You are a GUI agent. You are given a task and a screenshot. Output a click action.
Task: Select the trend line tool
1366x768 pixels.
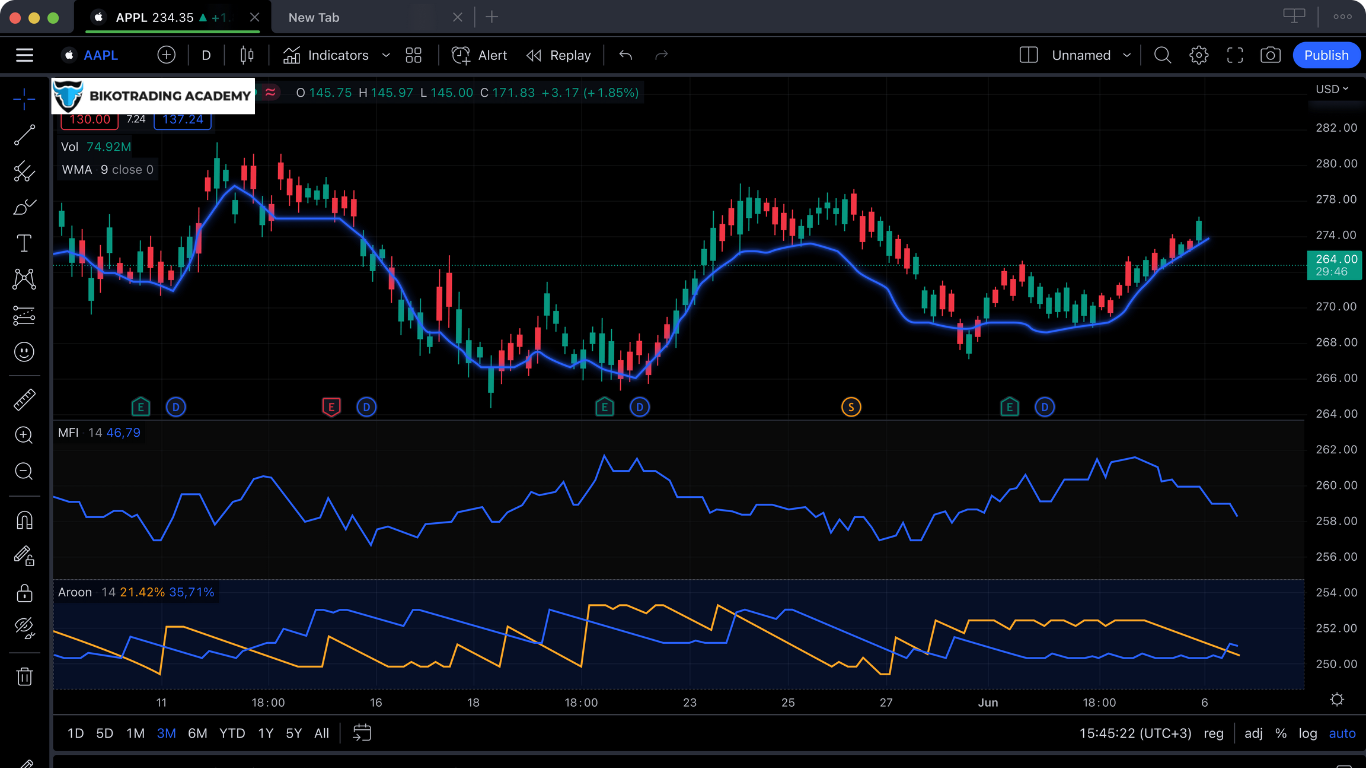[x=24, y=135]
